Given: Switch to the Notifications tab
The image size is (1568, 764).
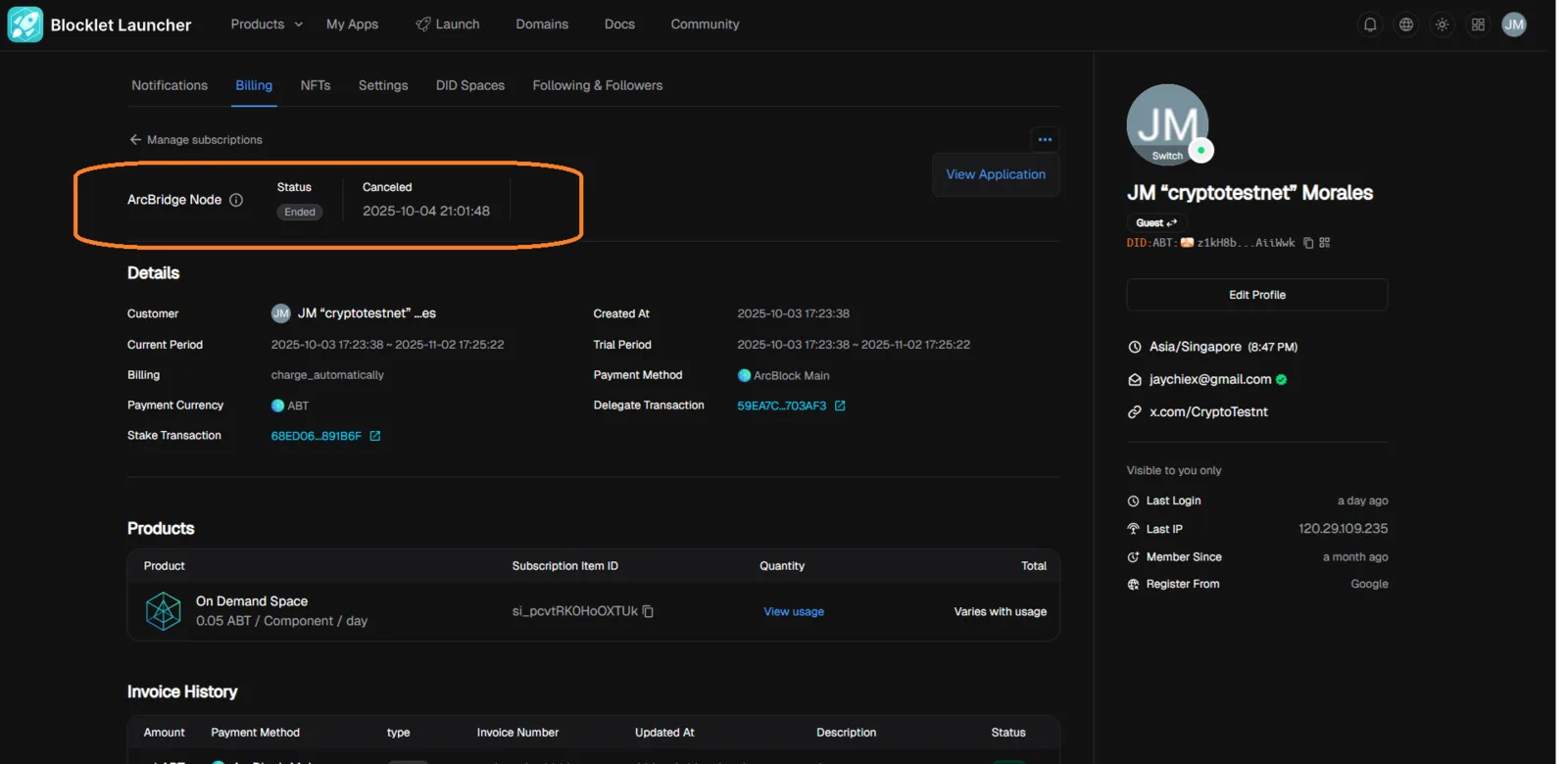Looking at the screenshot, I should (170, 85).
